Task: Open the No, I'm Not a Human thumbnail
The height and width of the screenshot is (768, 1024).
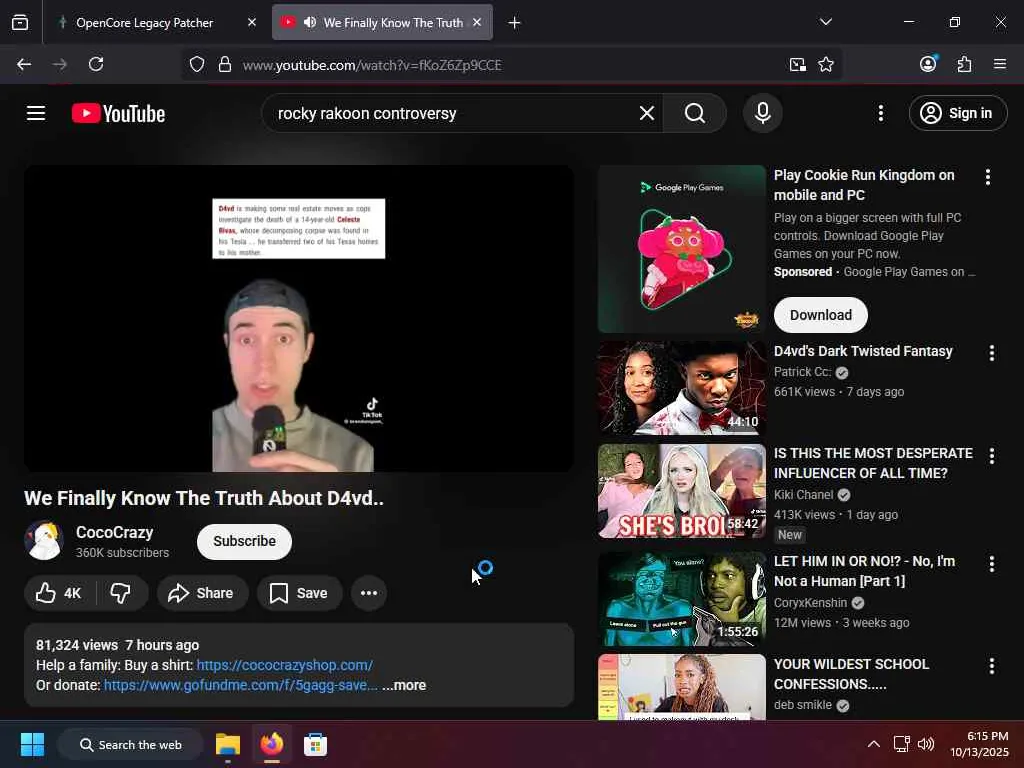Action: 682,599
